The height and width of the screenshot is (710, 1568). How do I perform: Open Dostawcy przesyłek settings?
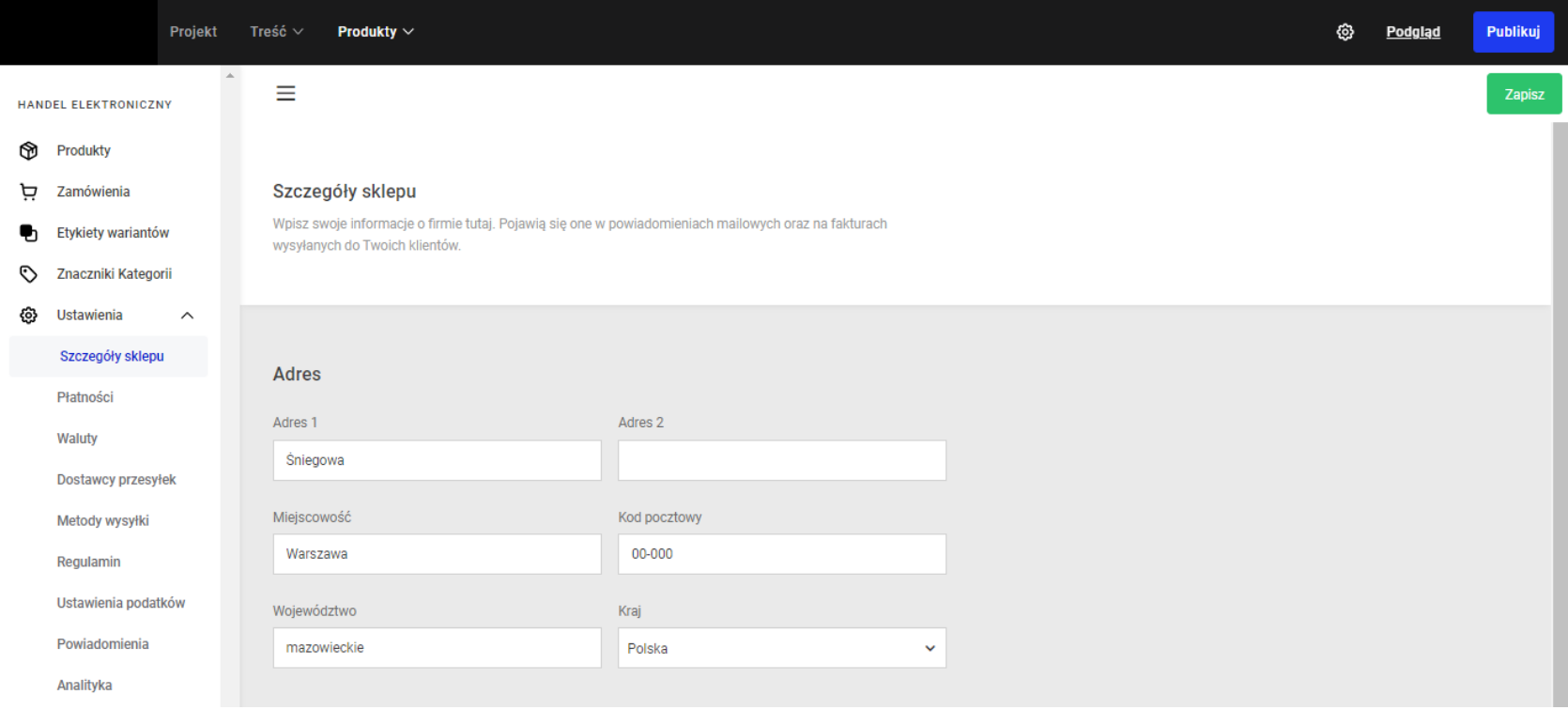tap(116, 480)
